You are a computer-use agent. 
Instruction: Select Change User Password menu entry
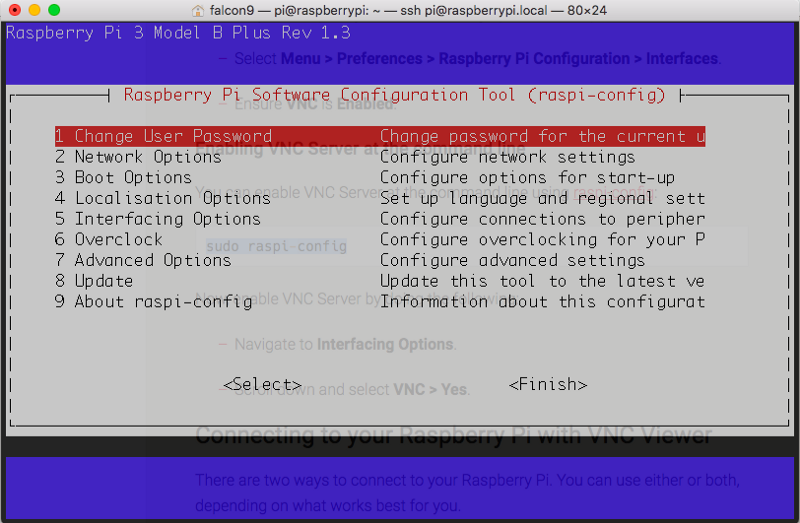[163, 136]
